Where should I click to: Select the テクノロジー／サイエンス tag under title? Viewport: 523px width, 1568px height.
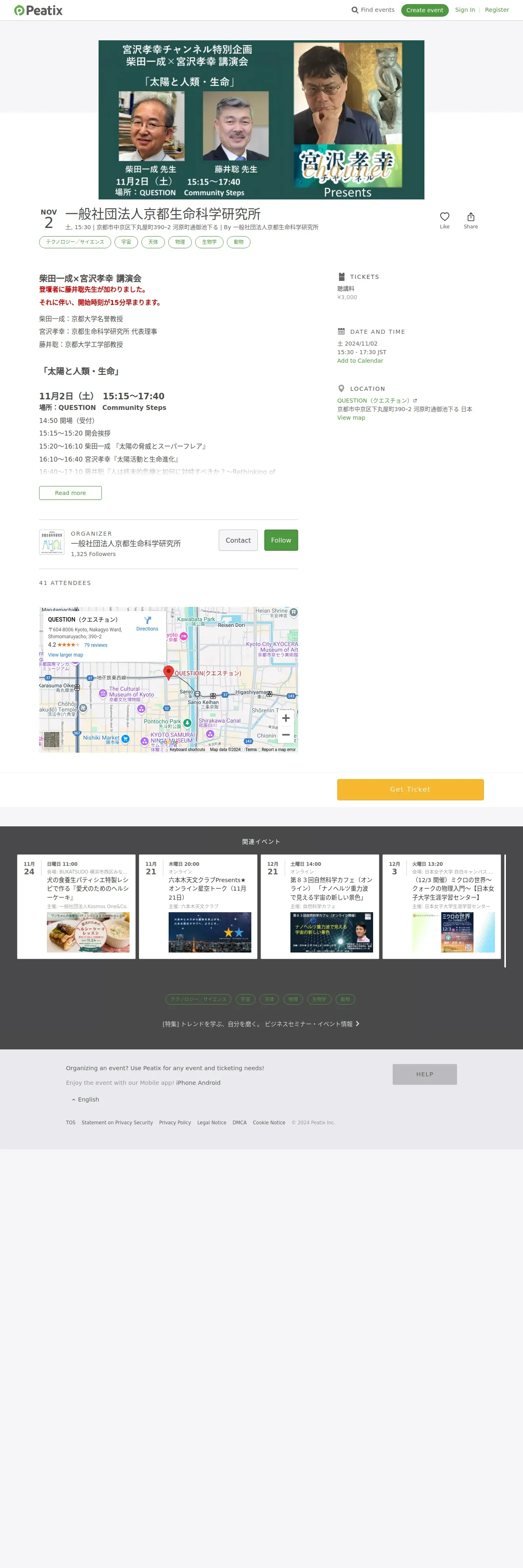pyautogui.click(x=75, y=242)
